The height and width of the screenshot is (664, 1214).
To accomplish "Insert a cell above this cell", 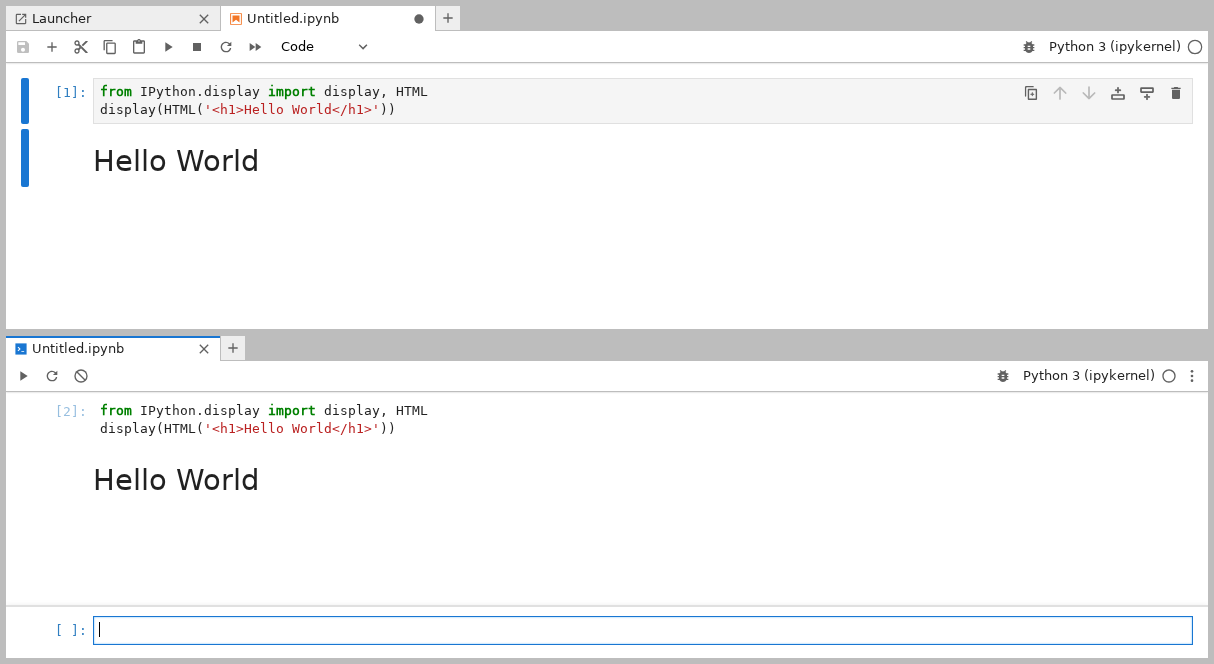I will 1118,93.
